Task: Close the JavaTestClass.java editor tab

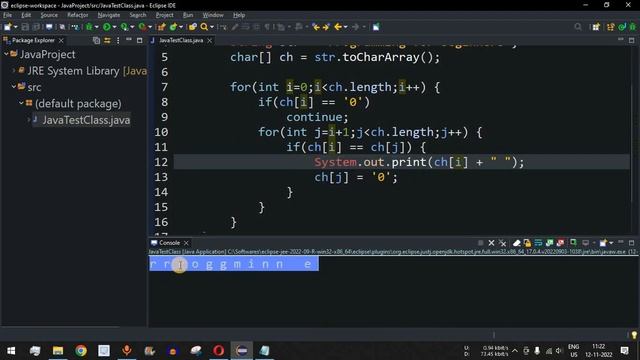Action: pos(209,40)
